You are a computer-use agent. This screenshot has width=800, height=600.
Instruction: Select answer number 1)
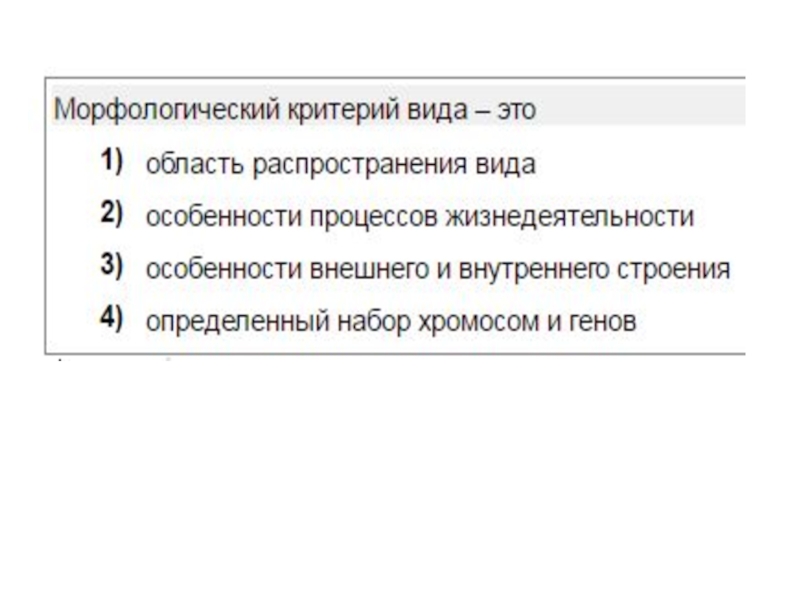(x=110, y=162)
